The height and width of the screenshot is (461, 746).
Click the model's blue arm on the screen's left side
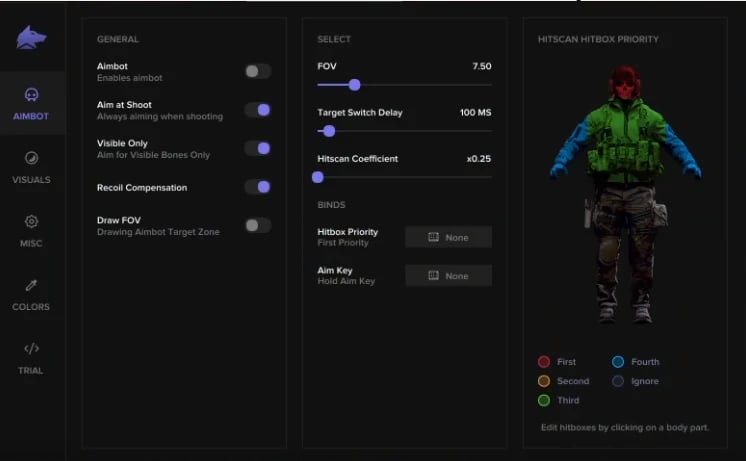(x=570, y=149)
